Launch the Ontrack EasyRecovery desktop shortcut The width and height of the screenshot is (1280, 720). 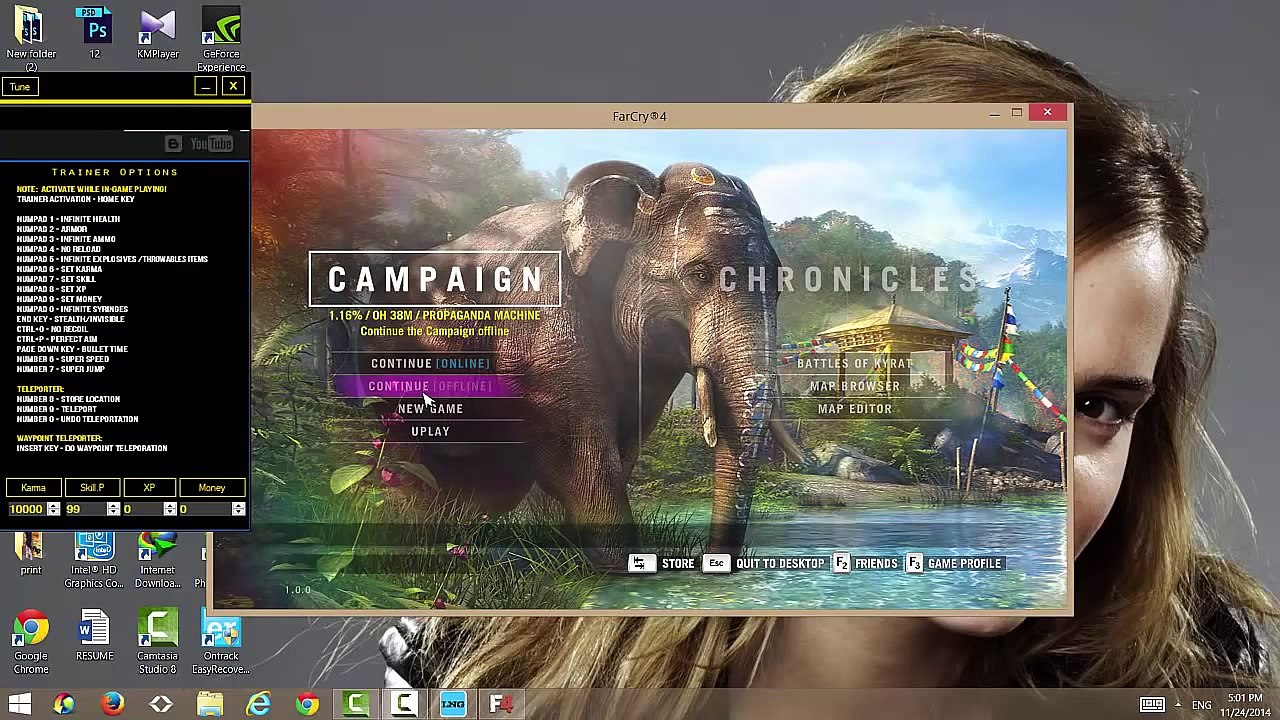pos(221,642)
